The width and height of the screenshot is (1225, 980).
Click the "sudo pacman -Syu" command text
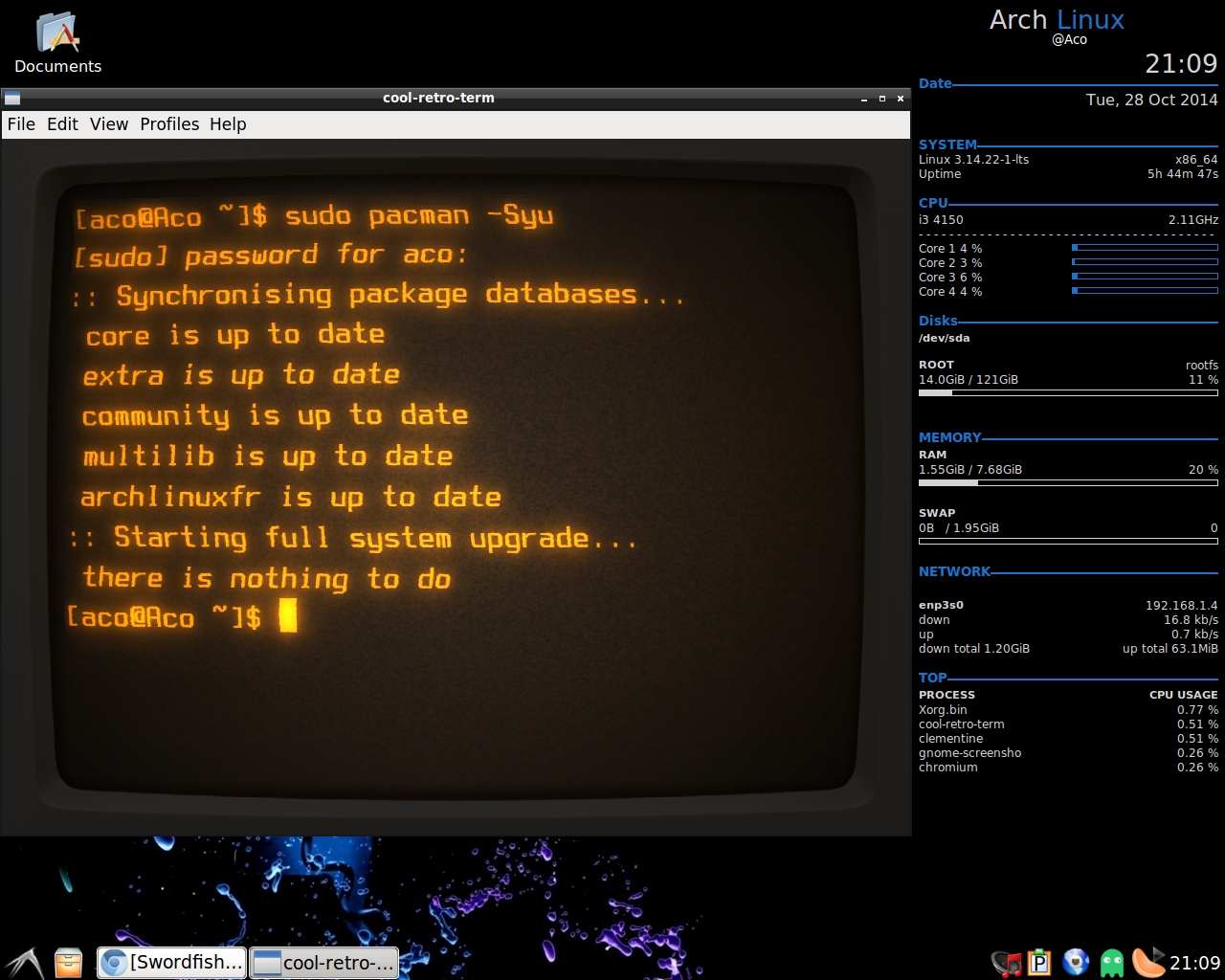(419, 216)
